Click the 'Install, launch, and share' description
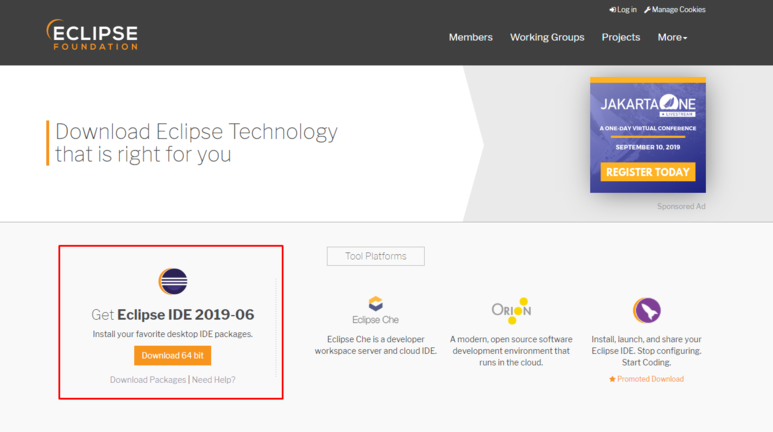This screenshot has width=773, height=432. [646, 351]
